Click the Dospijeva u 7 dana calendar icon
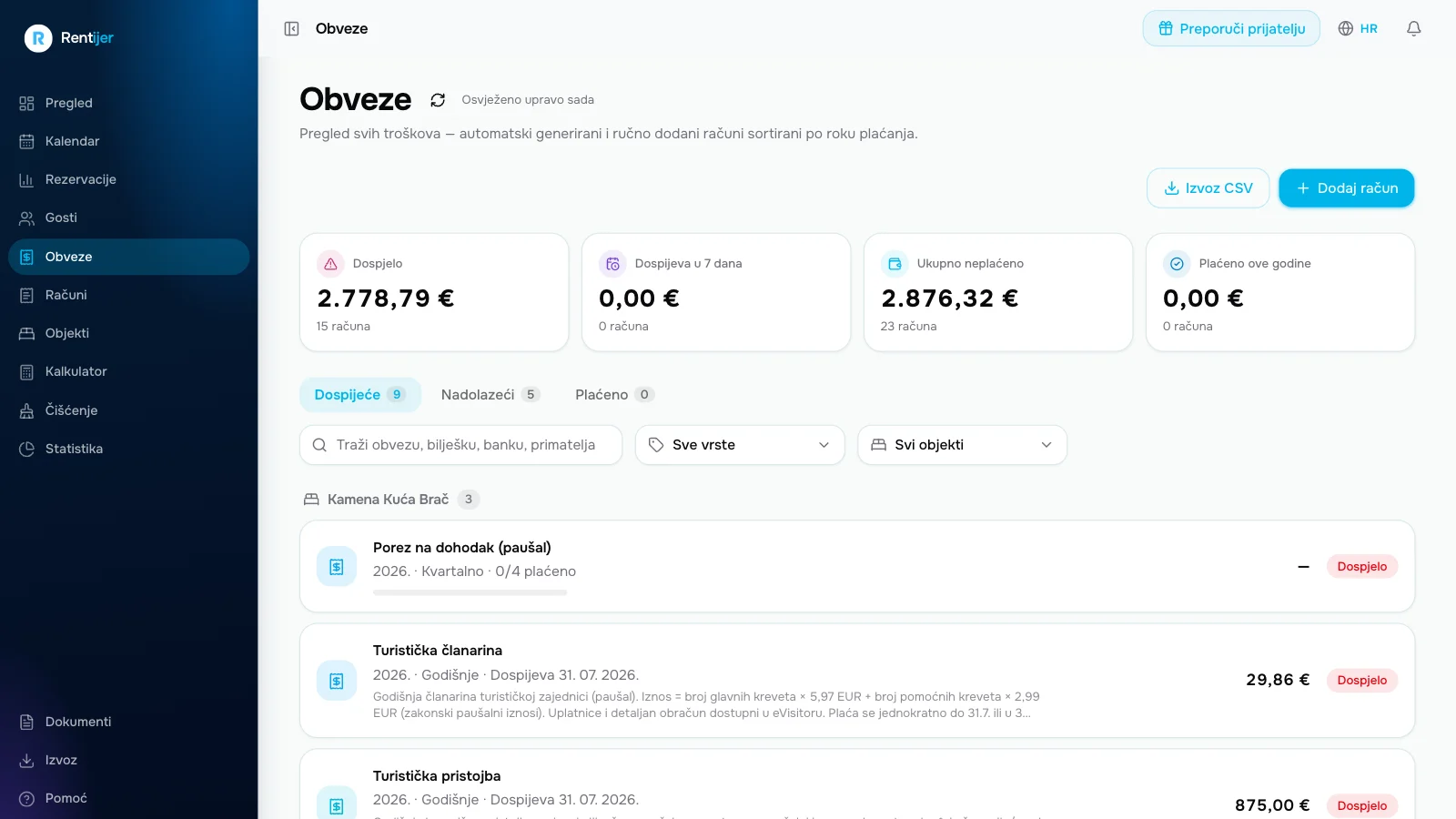1456x819 pixels. click(612, 264)
